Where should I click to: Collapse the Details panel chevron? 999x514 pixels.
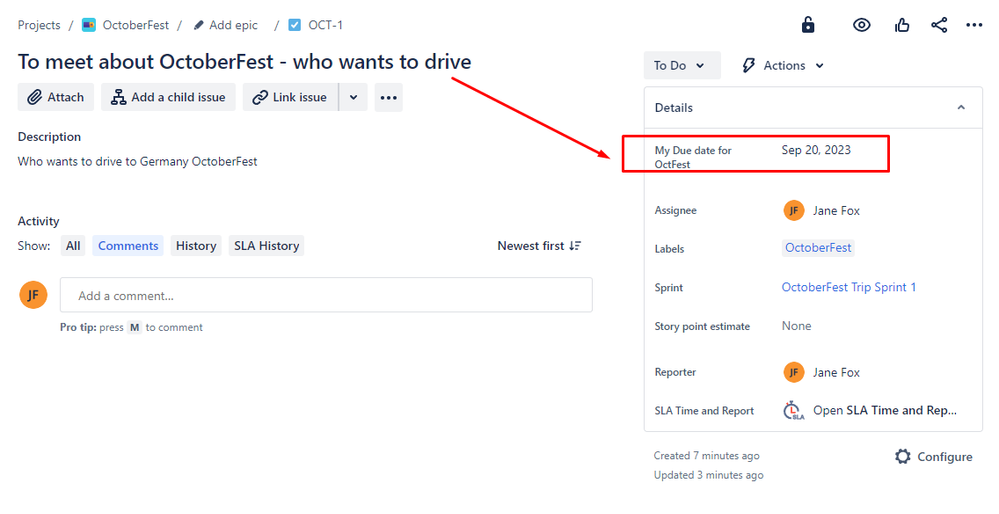[961, 108]
